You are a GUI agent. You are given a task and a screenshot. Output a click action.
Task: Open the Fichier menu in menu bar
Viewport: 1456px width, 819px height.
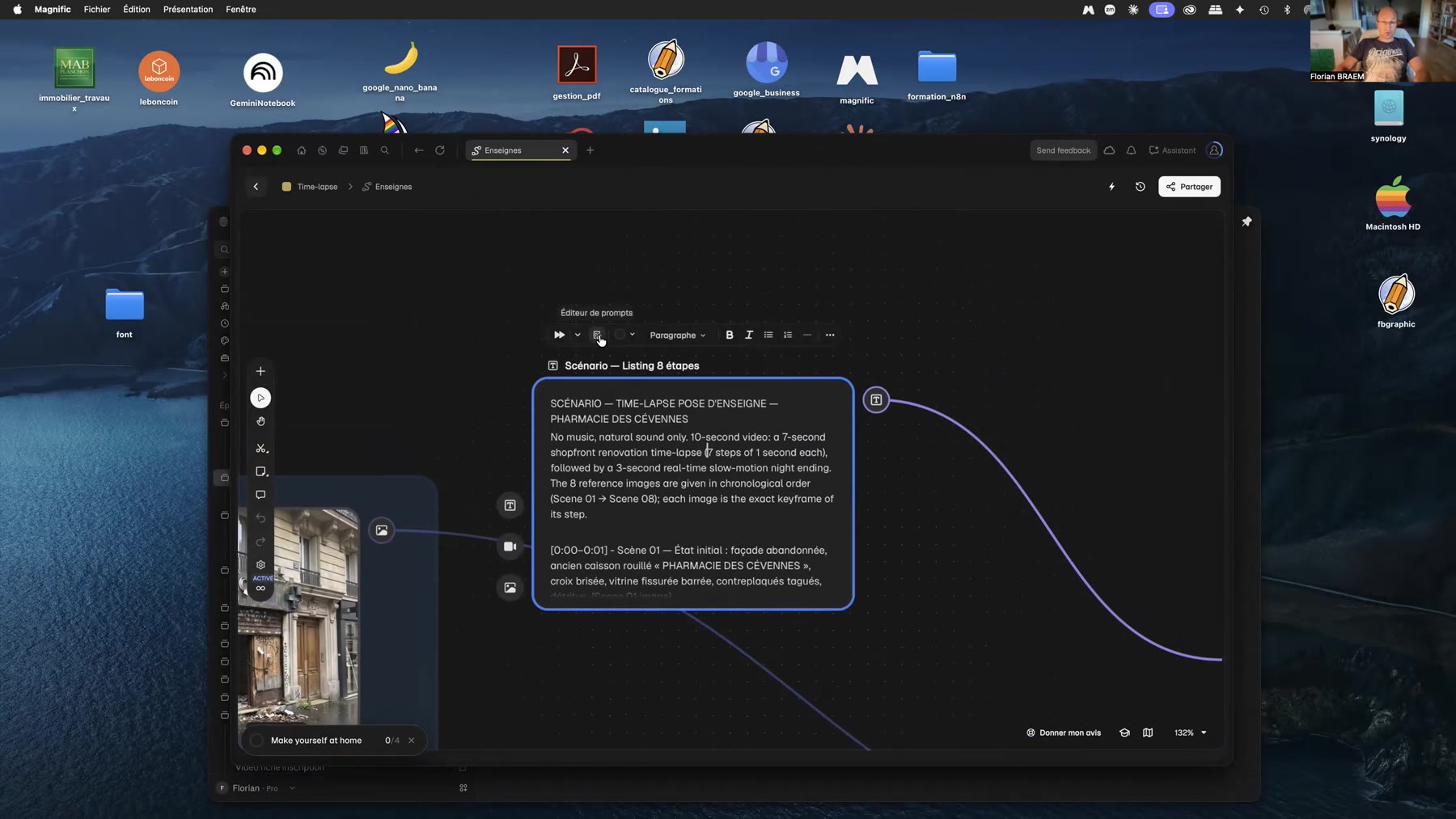pos(97,10)
